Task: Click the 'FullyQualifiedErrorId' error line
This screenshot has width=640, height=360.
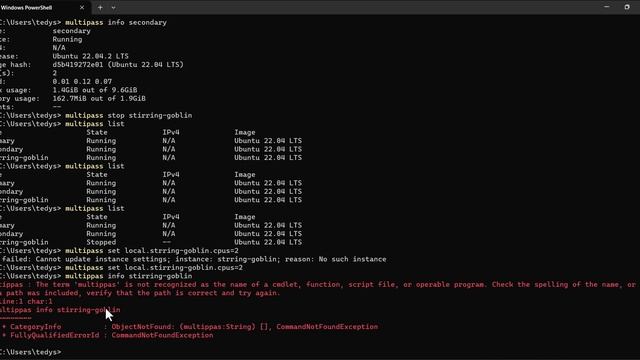Action: coord(107,336)
